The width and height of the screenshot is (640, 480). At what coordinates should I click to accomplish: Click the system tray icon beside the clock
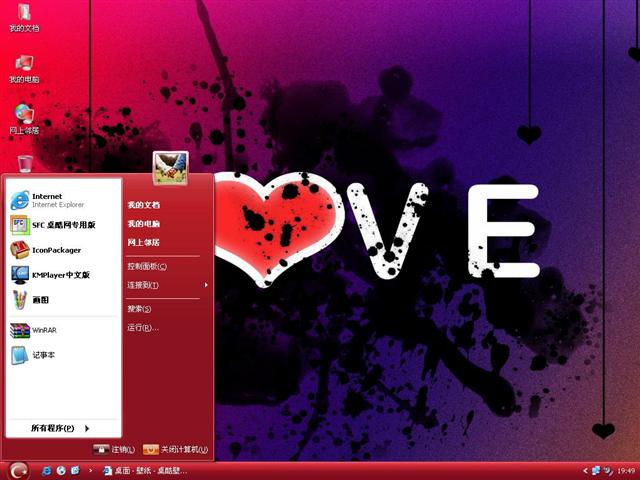pos(608,471)
